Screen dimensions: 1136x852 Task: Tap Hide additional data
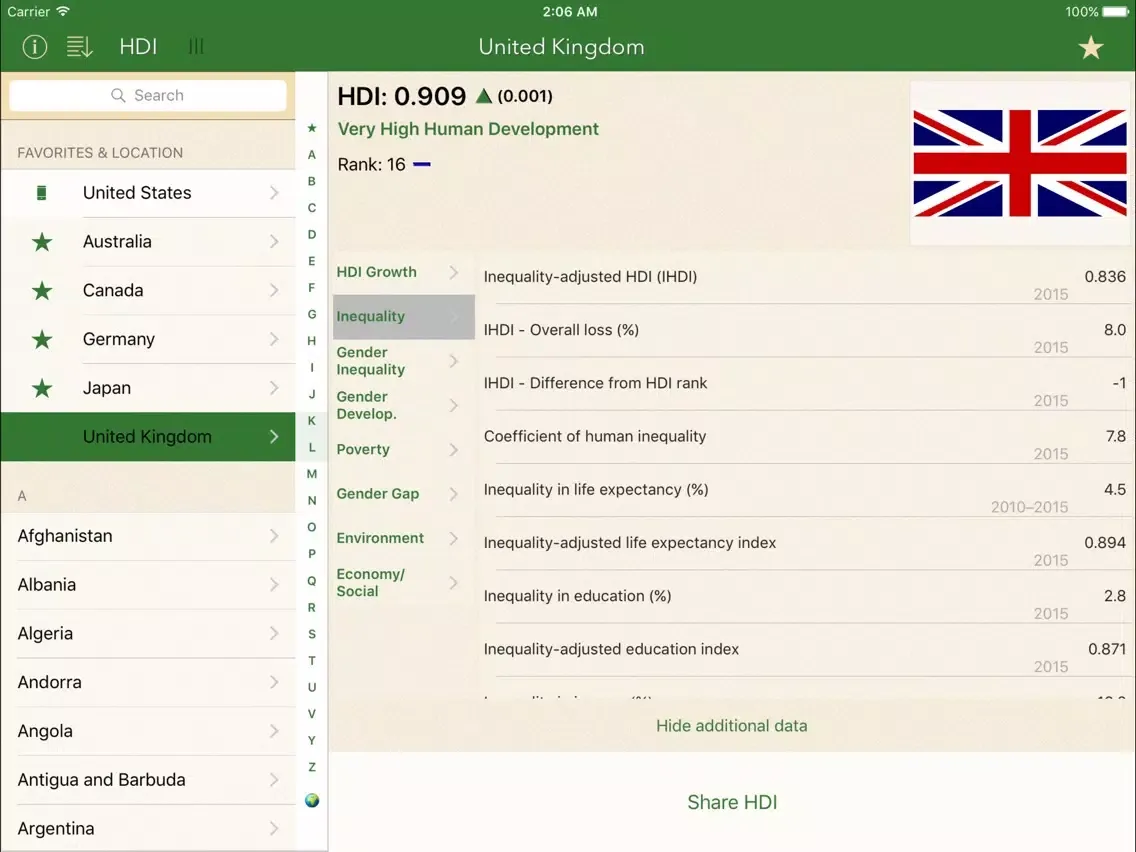(731, 726)
